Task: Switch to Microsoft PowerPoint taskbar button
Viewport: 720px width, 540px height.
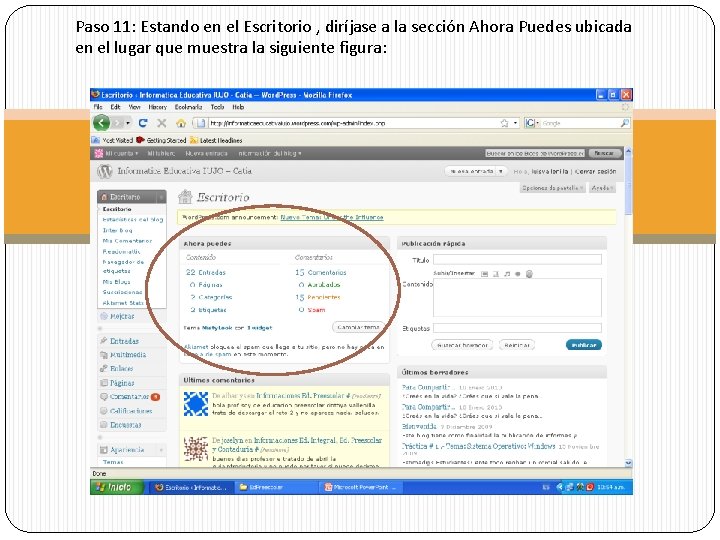Action: 361,487
